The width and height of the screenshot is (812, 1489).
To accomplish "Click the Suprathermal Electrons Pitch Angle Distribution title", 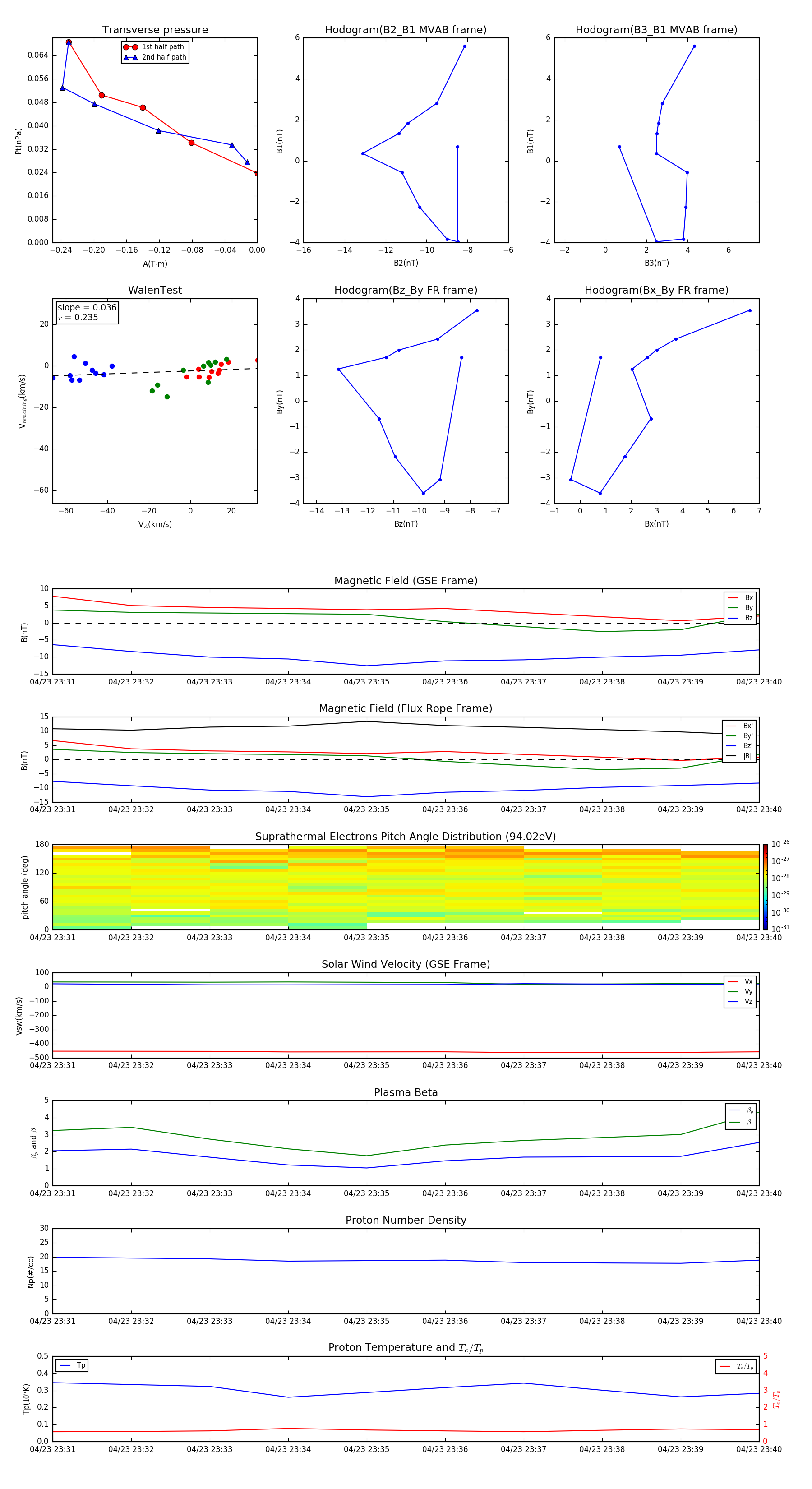I will (406, 837).
